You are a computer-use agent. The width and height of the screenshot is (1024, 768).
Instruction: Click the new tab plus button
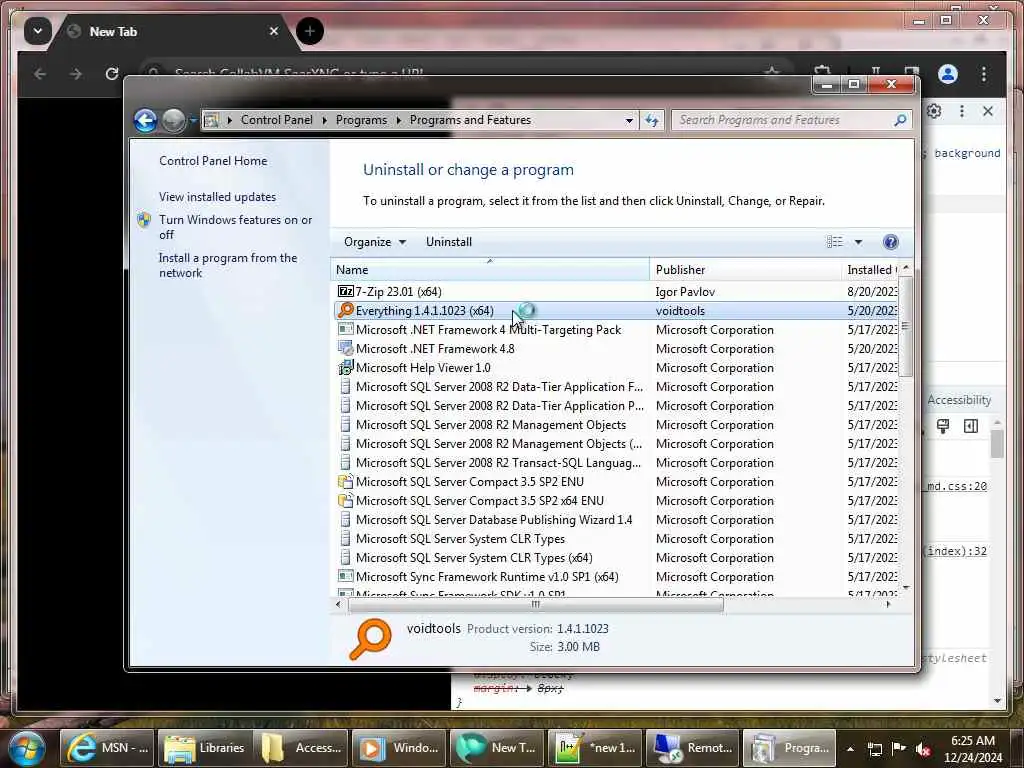[310, 31]
